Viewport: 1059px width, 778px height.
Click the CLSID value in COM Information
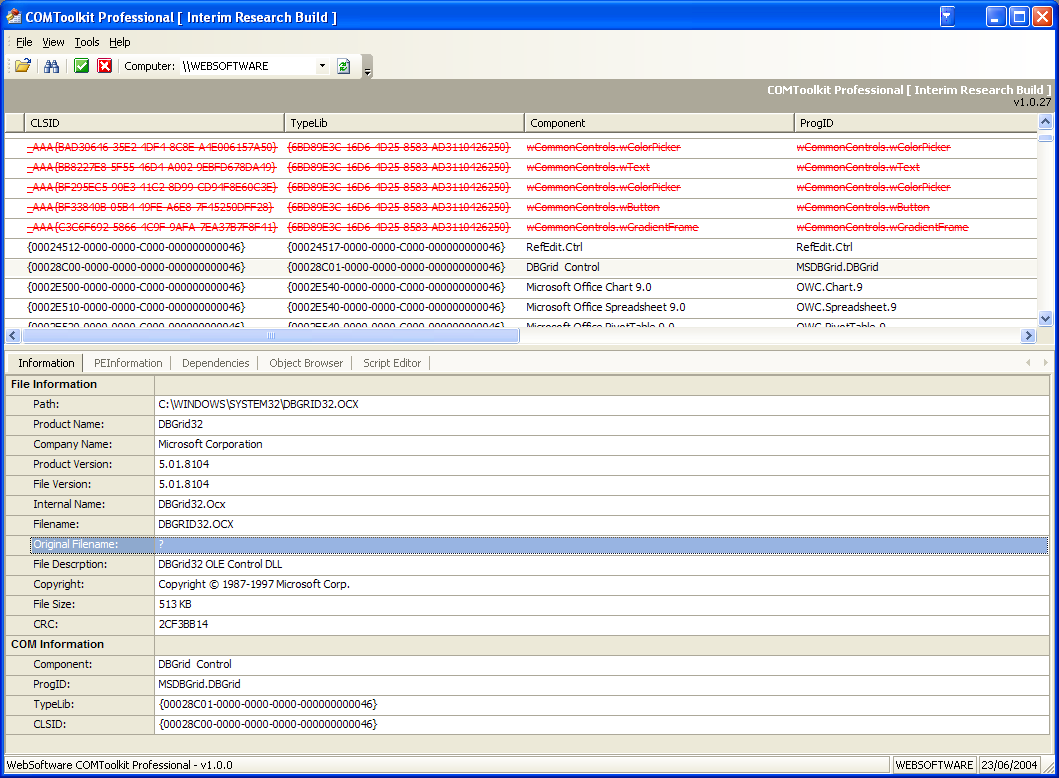(601, 725)
